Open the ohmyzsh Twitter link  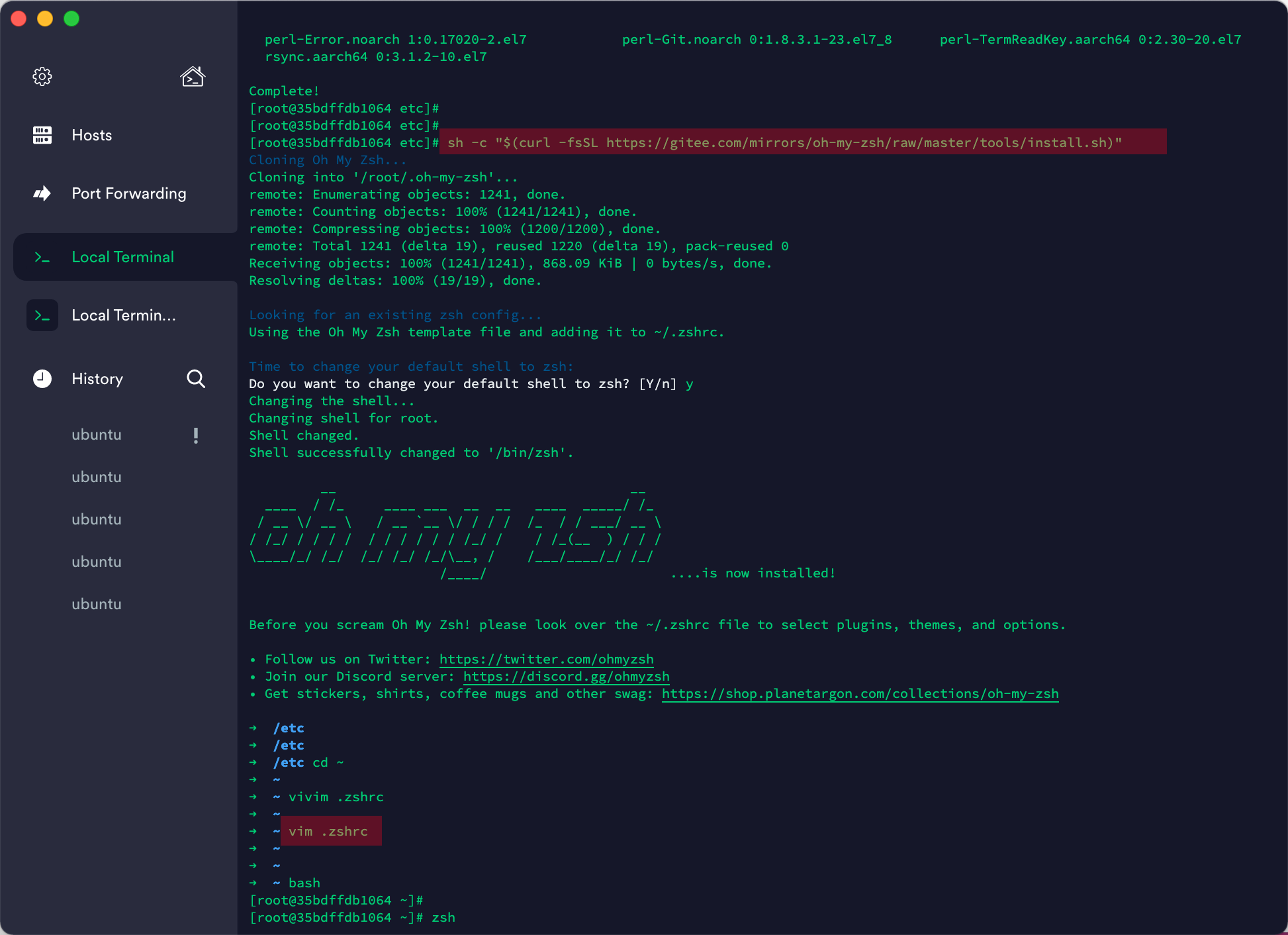click(x=545, y=659)
